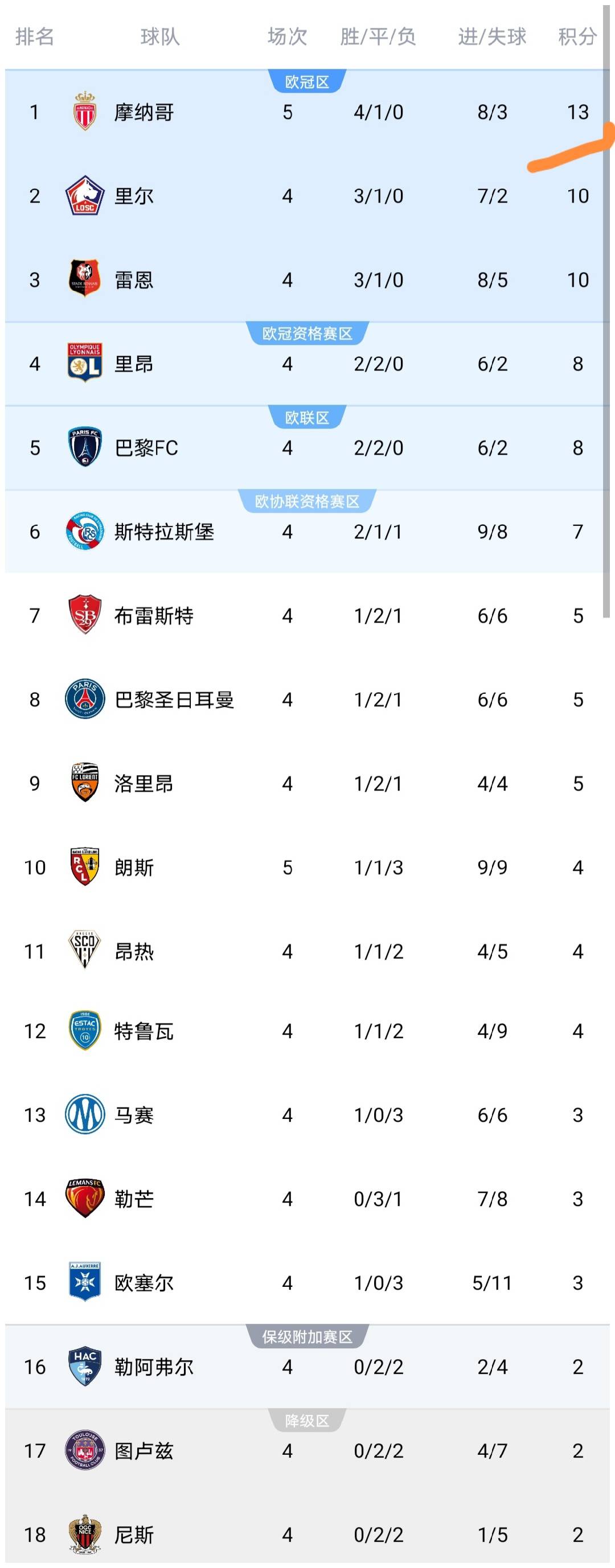Tap the Olympique Lyonnais logo
The height and width of the screenshot is (1568, 615).
click(85, 363)
